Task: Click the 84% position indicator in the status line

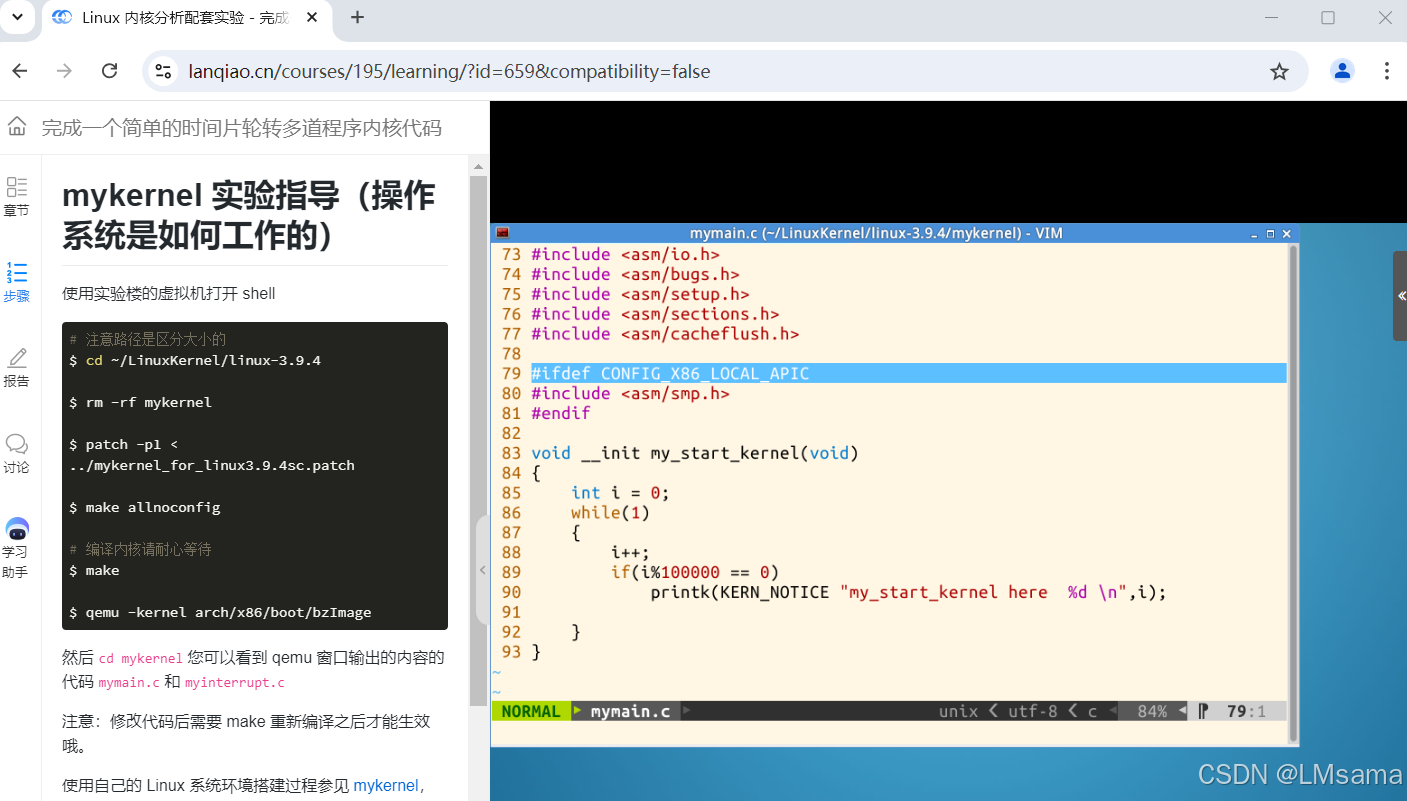Action: click(1152, 711)
